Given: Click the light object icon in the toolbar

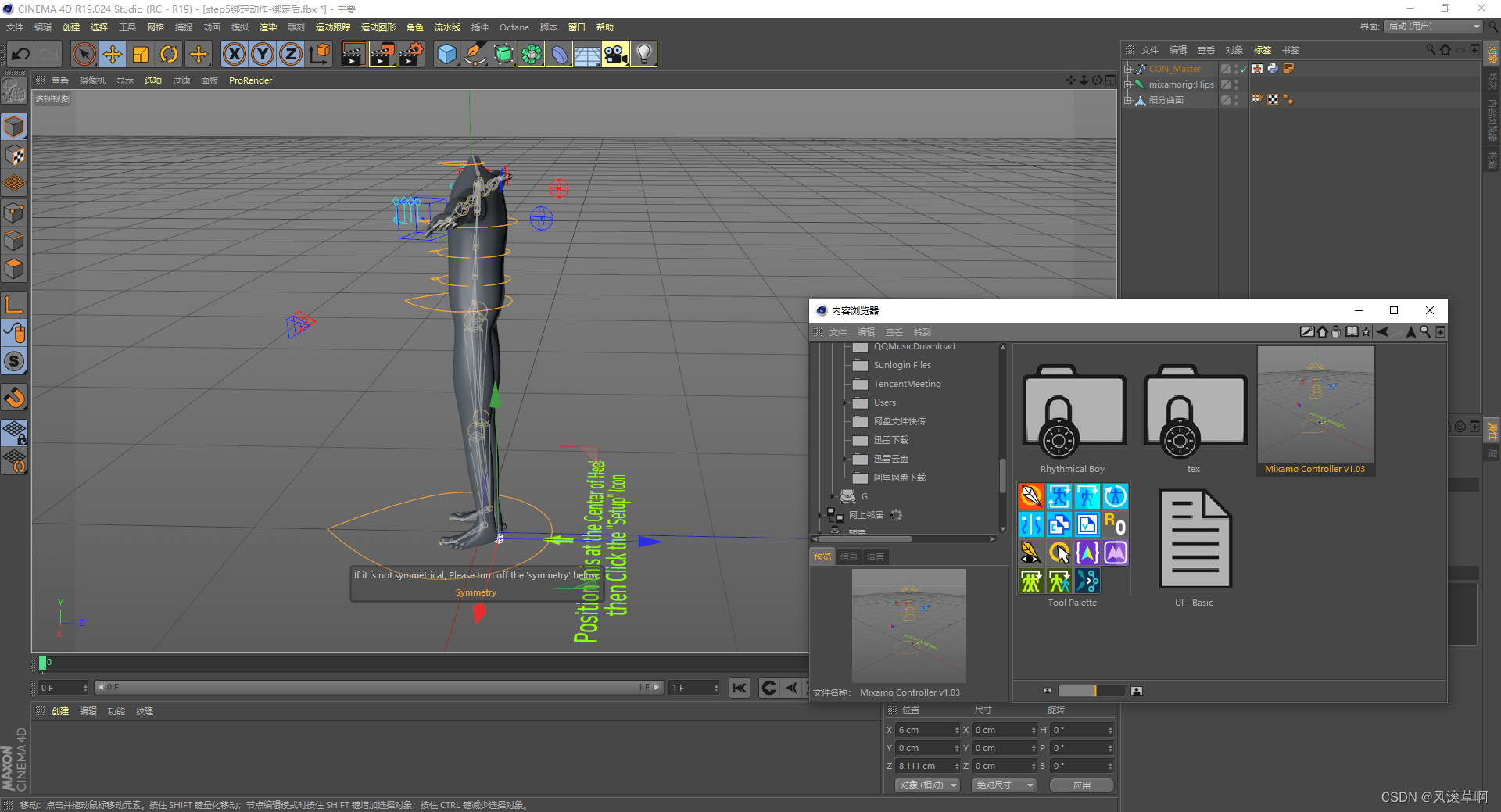Looking at the screenshot, I should pos(643,54).
